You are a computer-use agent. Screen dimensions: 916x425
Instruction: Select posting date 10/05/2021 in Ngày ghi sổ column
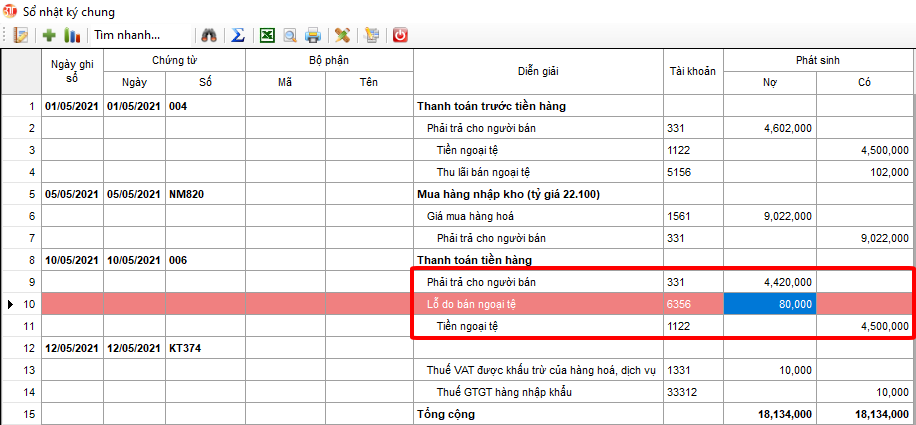[x=72, y=260]
